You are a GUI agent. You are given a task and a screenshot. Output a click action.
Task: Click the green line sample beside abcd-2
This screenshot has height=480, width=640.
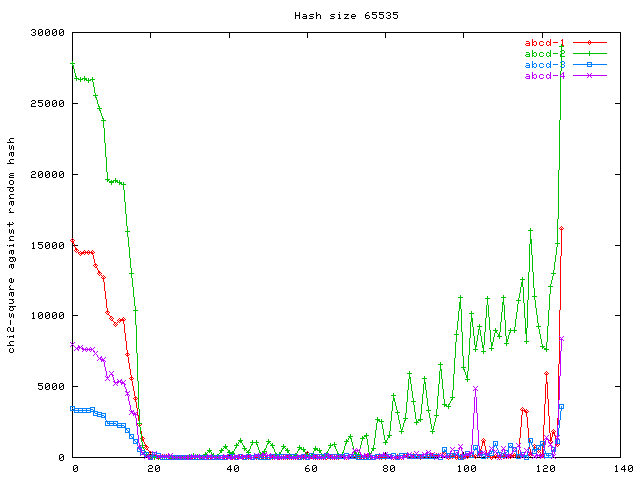(x=590, y=54)
